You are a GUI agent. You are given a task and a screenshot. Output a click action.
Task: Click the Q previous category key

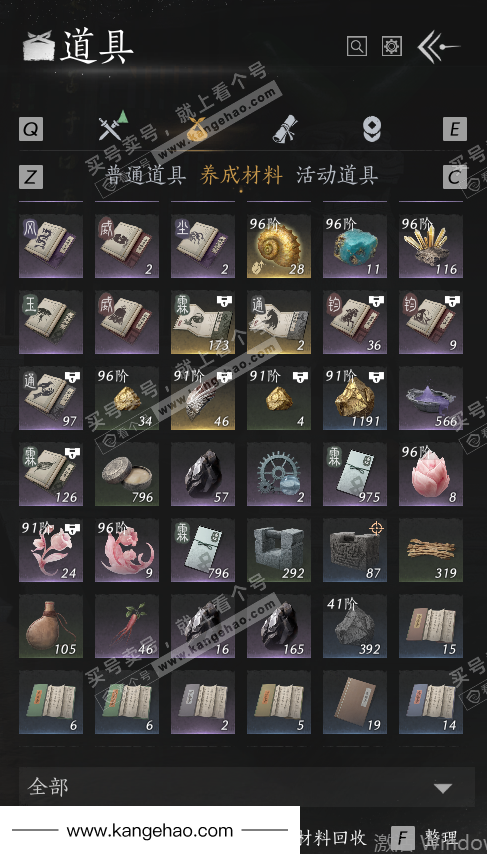click(x=31, y=130)
